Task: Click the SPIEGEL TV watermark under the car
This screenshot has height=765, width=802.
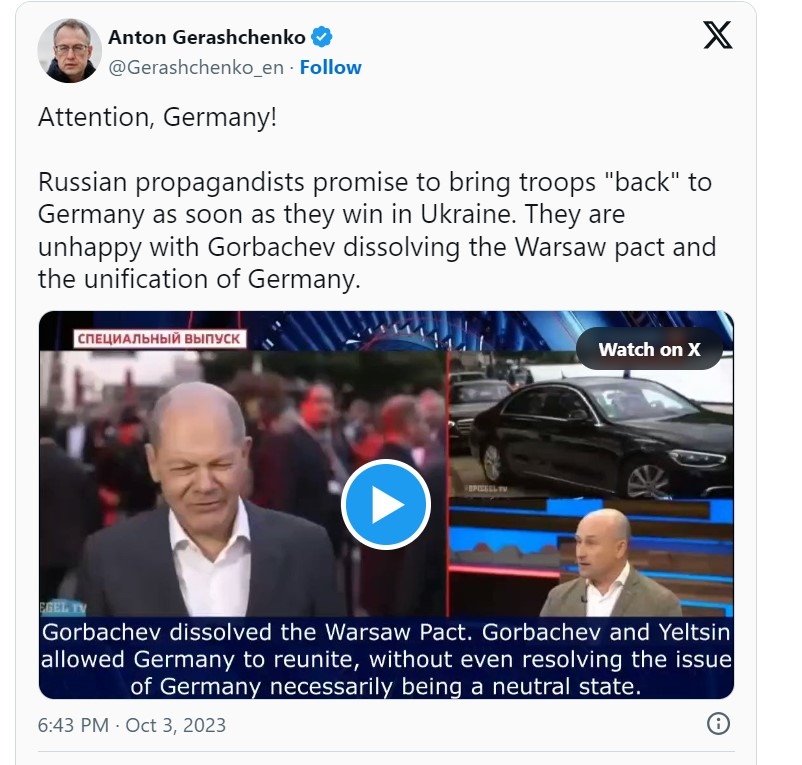Action: click(487, 489)
